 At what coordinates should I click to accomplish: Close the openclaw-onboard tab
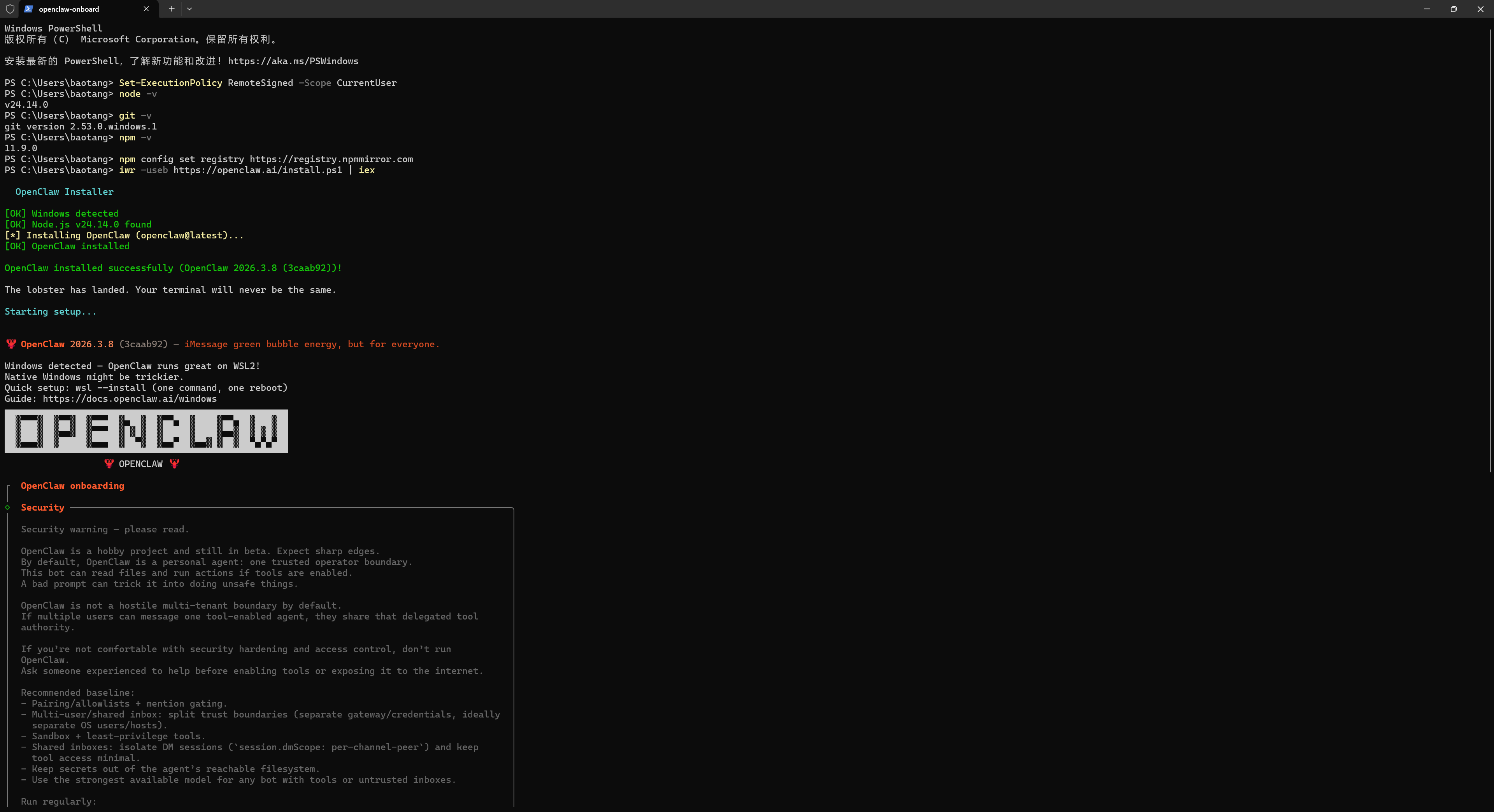[x=146, y=9]
